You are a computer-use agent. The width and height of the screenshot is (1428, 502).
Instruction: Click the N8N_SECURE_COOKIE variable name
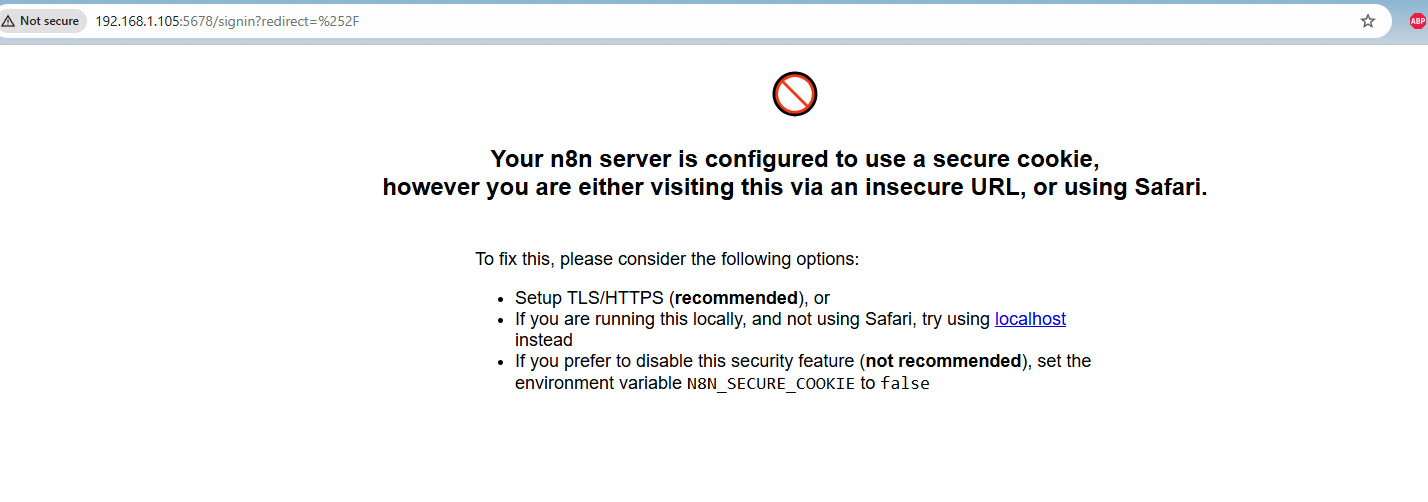771,383
